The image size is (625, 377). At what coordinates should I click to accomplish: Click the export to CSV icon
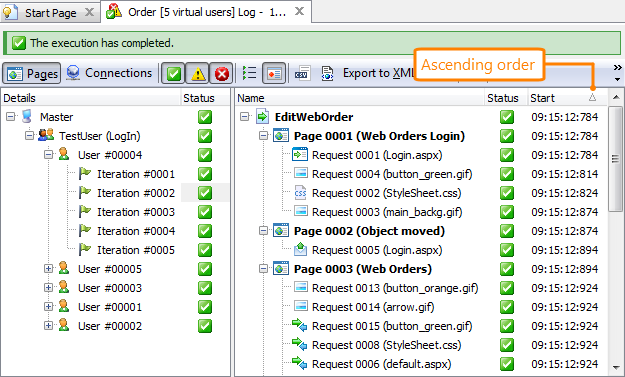tap(303, 73)
